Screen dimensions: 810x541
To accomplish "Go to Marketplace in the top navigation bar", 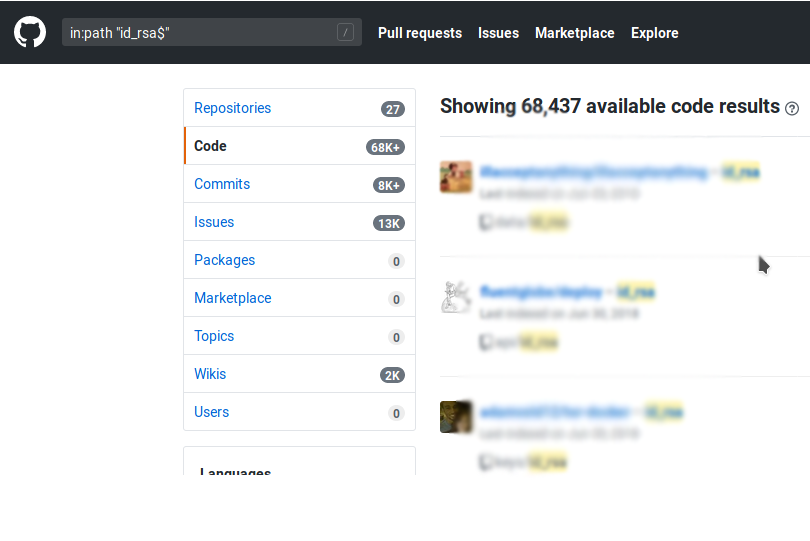I will tap(575, 33).
